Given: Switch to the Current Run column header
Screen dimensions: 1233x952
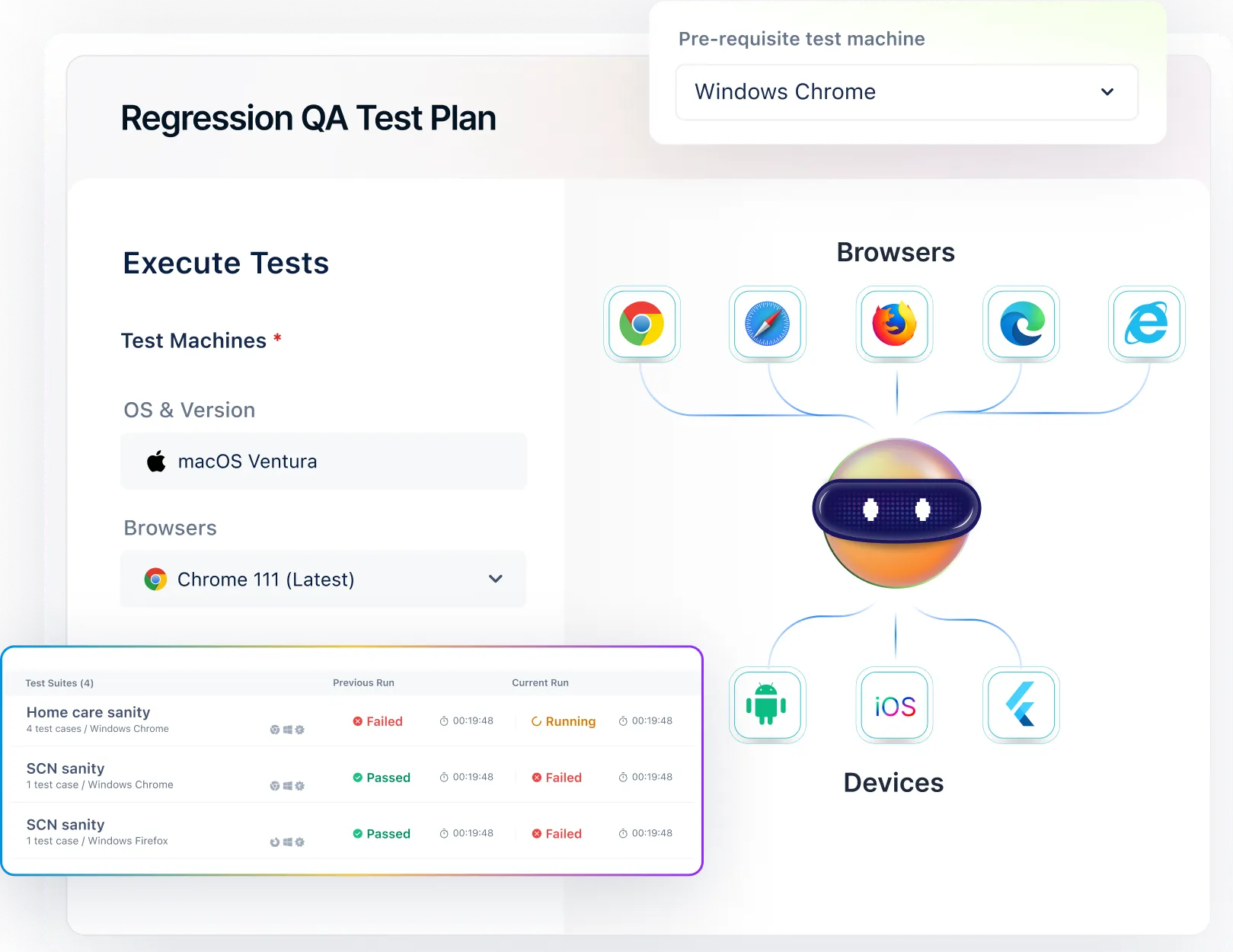Looking at the screenshot, I should tap(540, 683).
